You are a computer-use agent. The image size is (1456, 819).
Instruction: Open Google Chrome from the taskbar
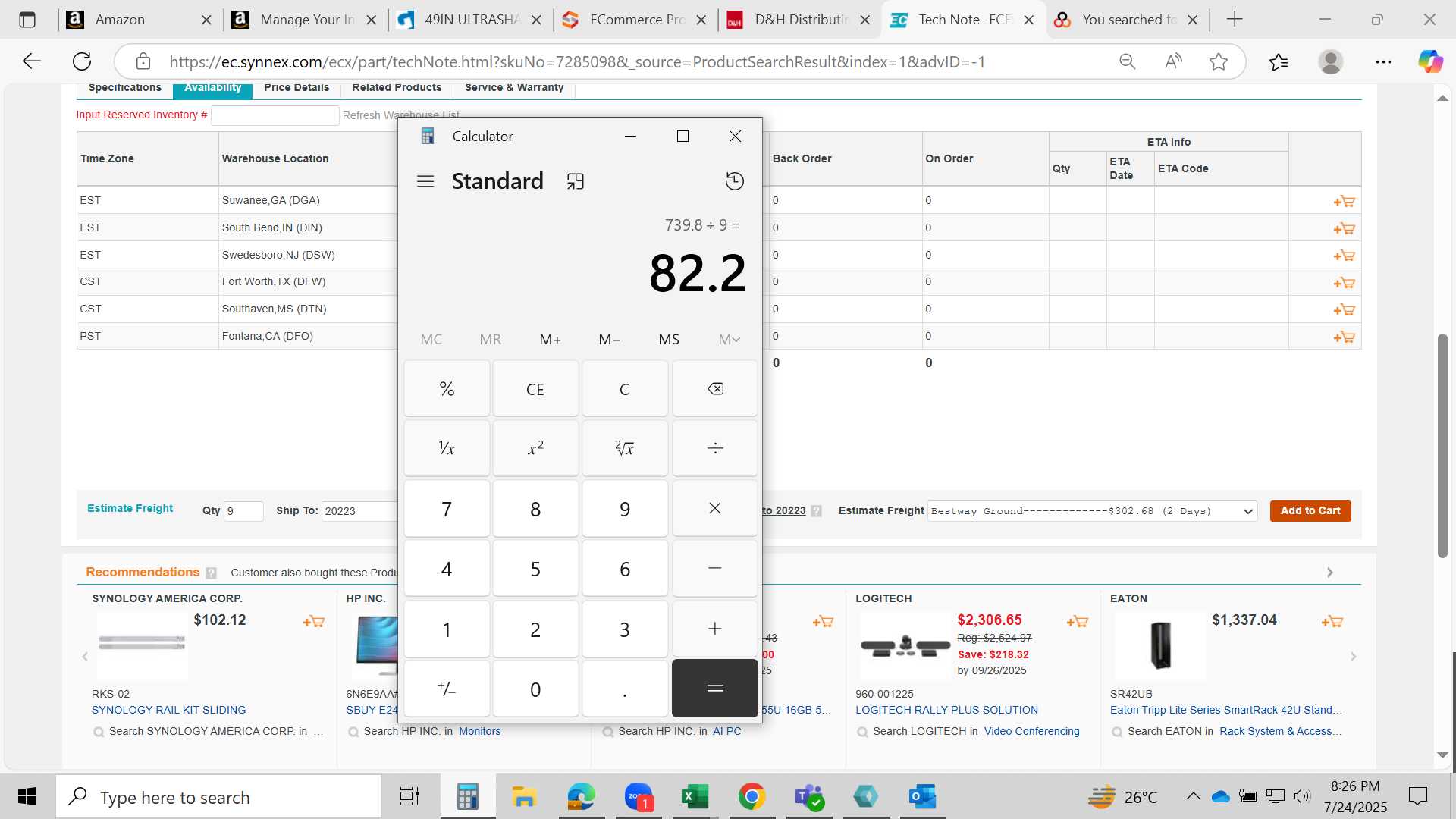tap(752, 797)
